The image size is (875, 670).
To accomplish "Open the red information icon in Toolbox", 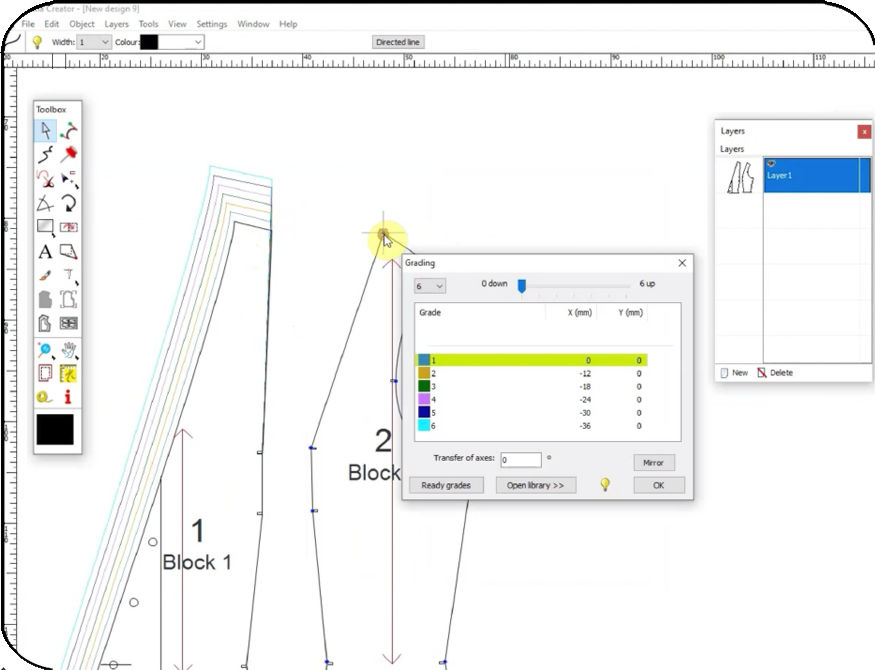I will (x=66, y=396).
